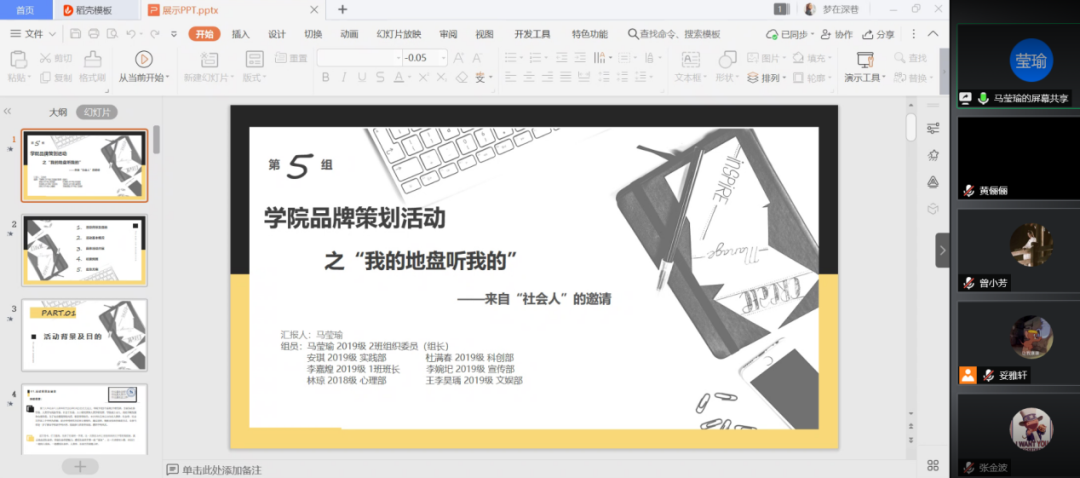Viewport: 1080px width, 478px height.
Task: Select the 形状 shapes icon
Action: click(x=727, y=59)
